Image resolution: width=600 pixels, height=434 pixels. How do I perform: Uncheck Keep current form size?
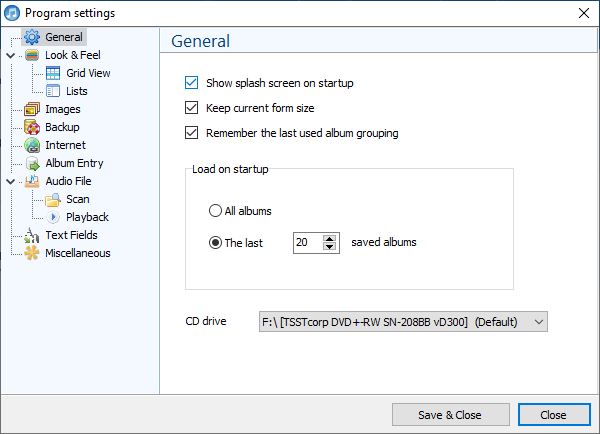pos(191,108)
